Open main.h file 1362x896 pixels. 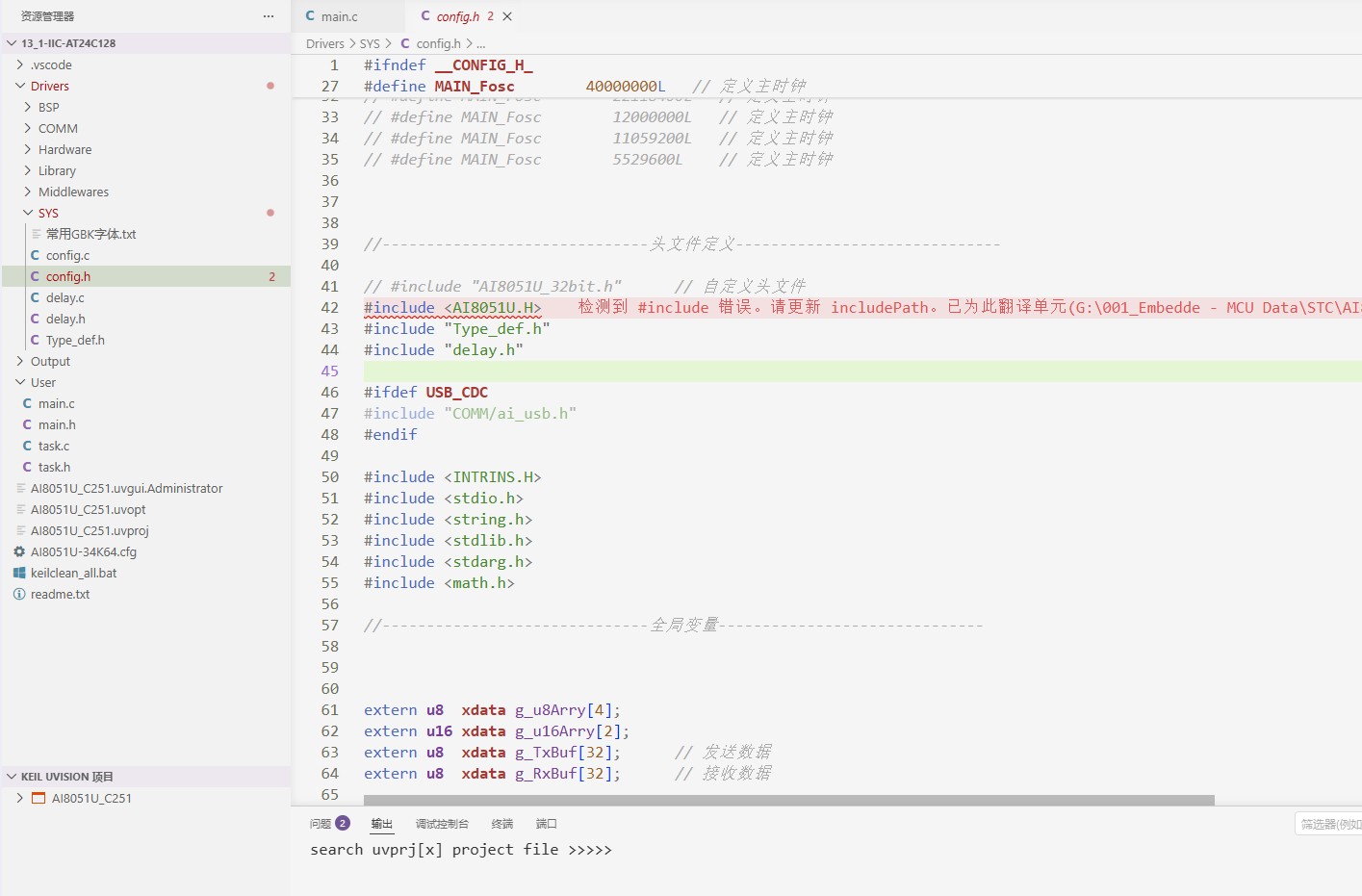[x=146, y=424]
